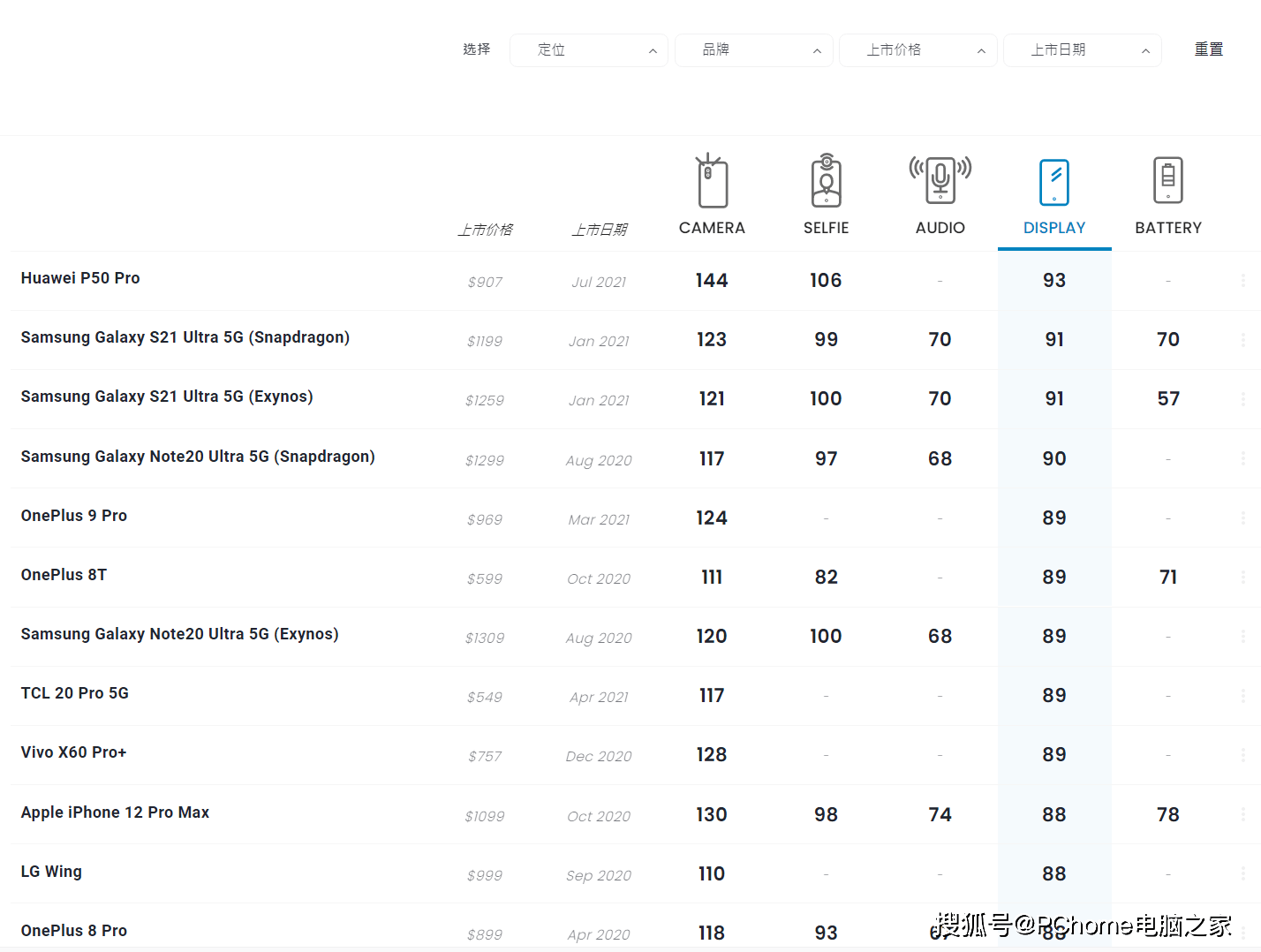Open more options for Vivo X60 Pro+ row
This screenshot has height=952, width=1261.
coord(1242,754)
